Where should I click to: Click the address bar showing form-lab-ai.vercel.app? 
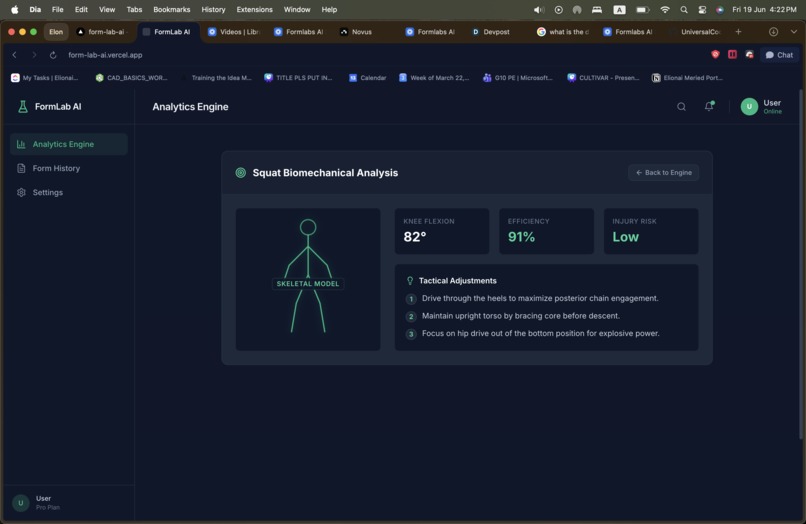pyautogui.click(x=105, y=55)
